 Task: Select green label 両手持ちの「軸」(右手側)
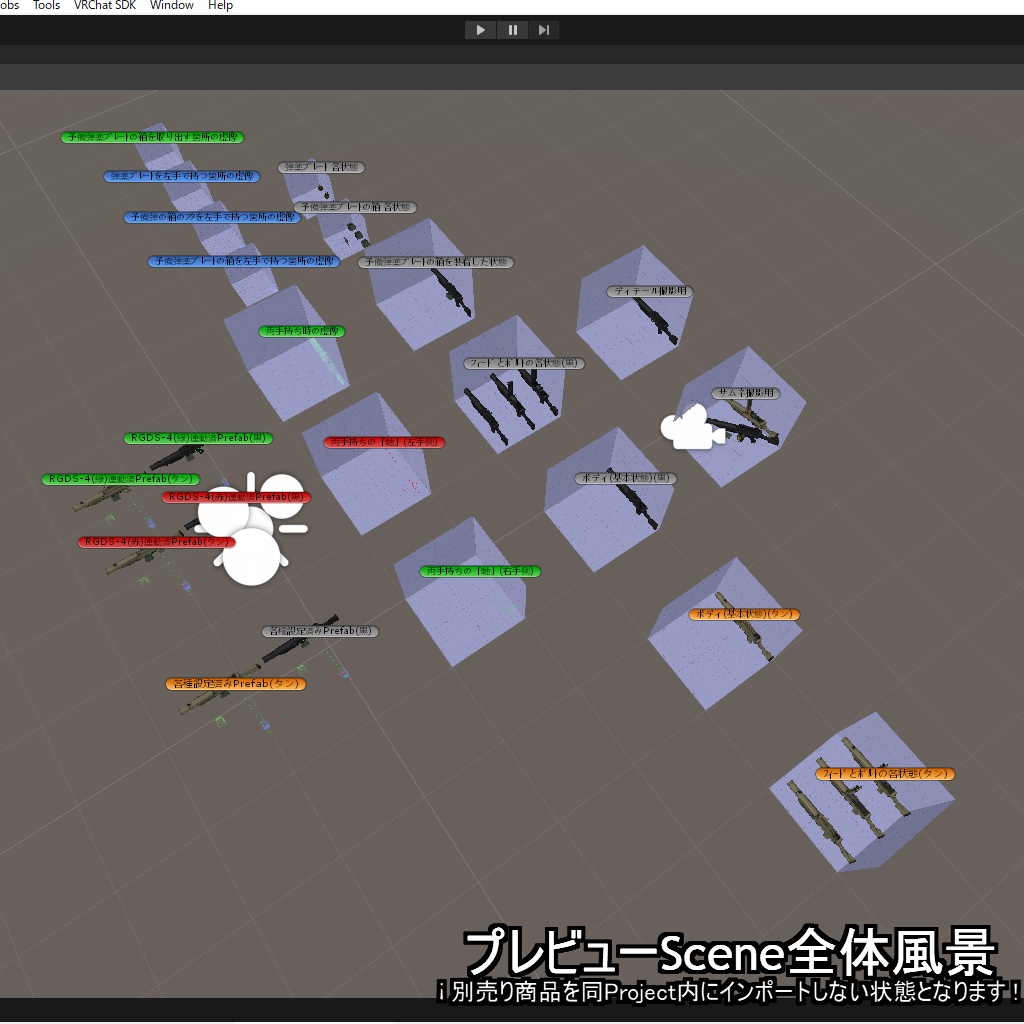coord(480,571)
